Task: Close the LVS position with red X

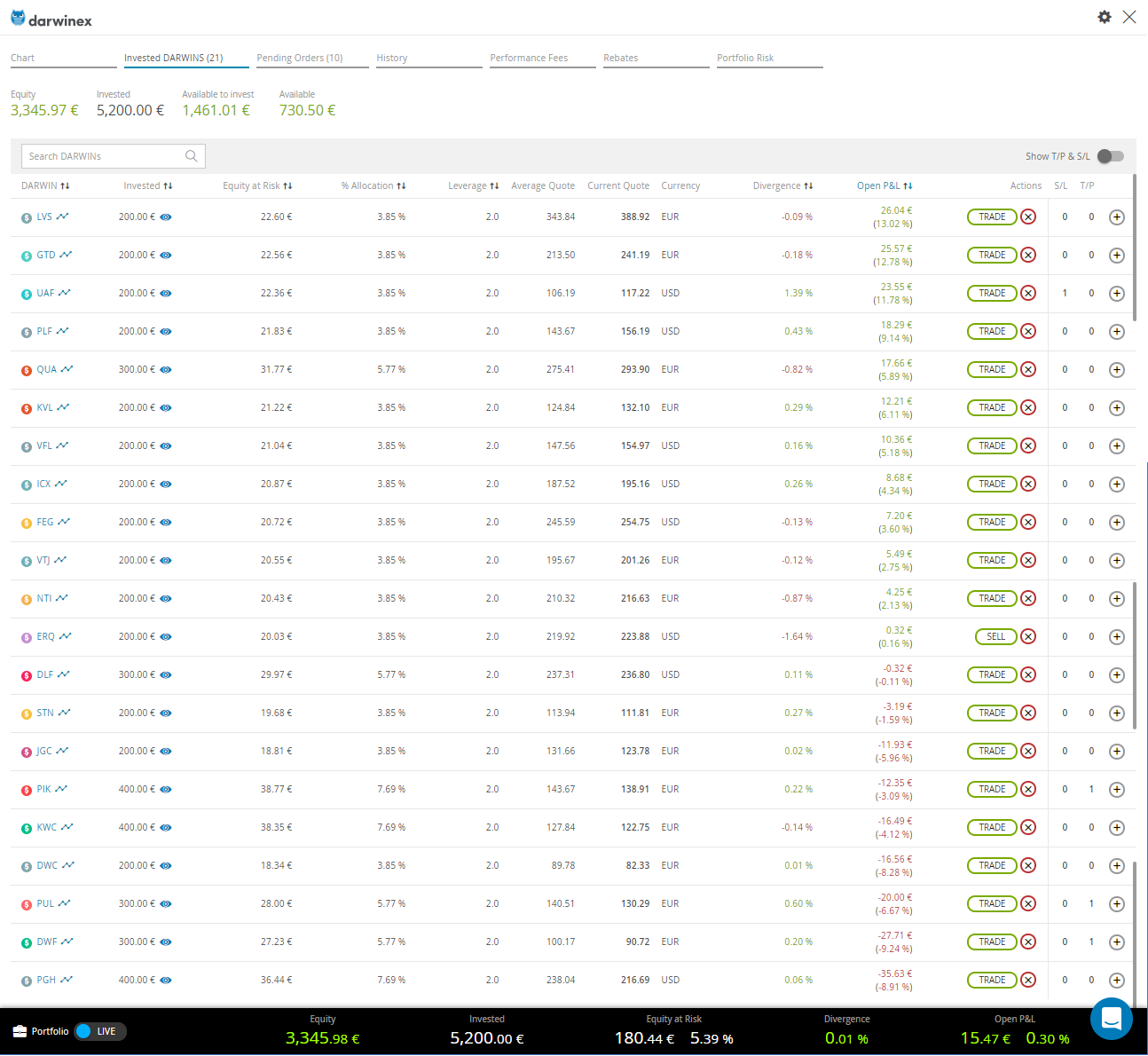Action: [1028, 217]
